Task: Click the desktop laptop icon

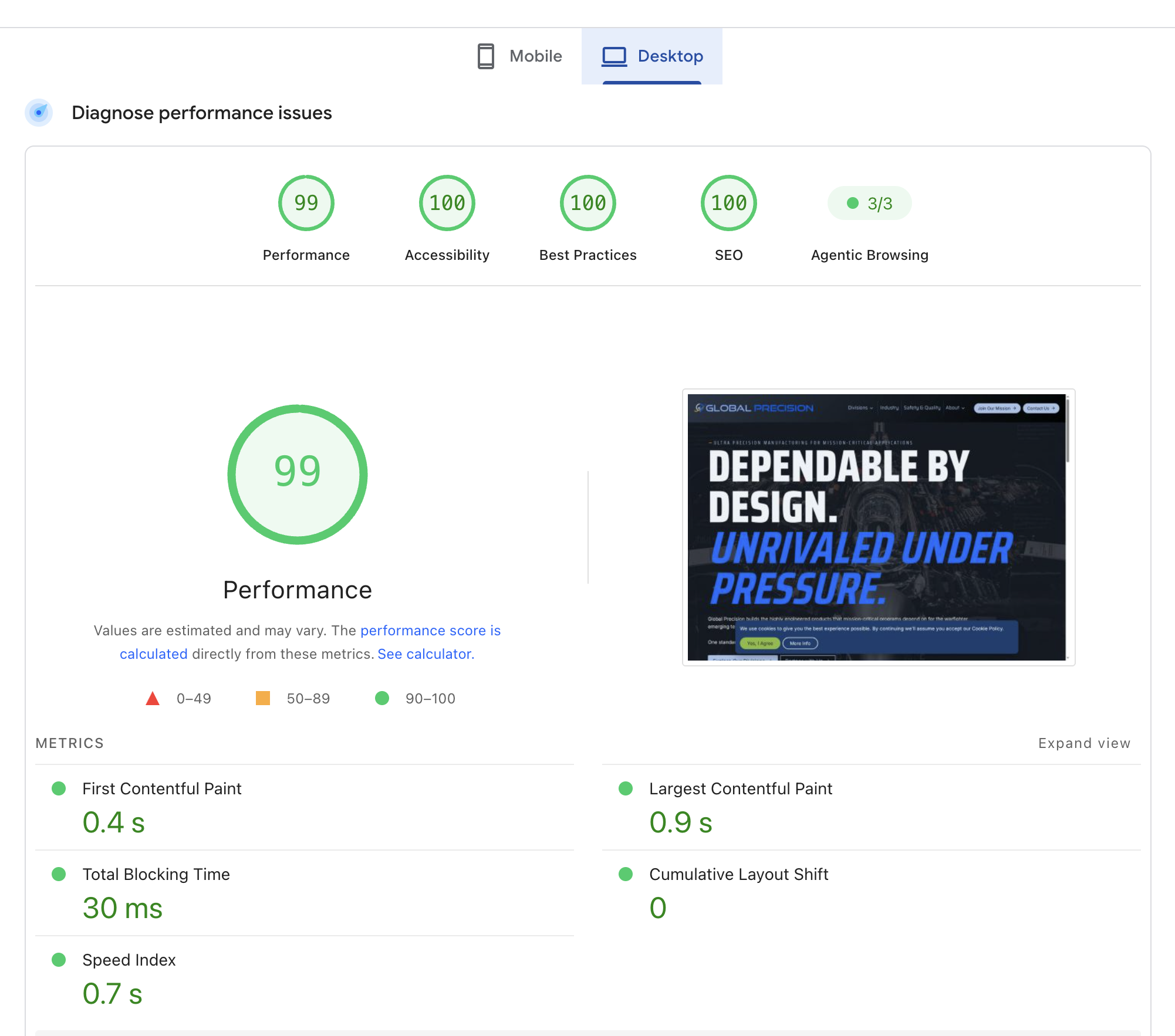Action: point(614,57)
